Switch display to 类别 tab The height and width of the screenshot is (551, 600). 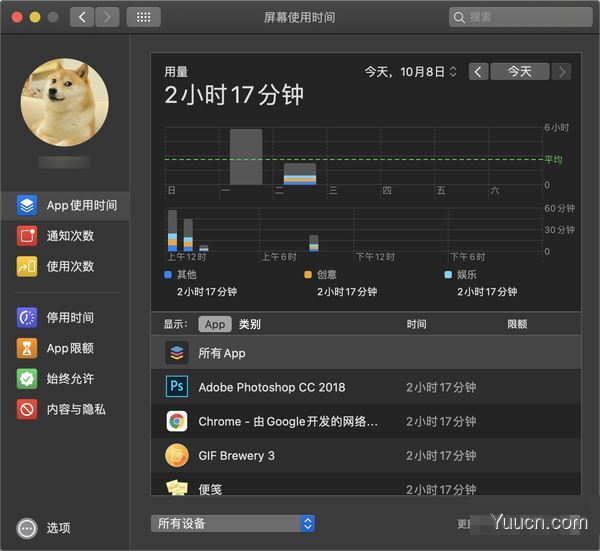point(249,324)
